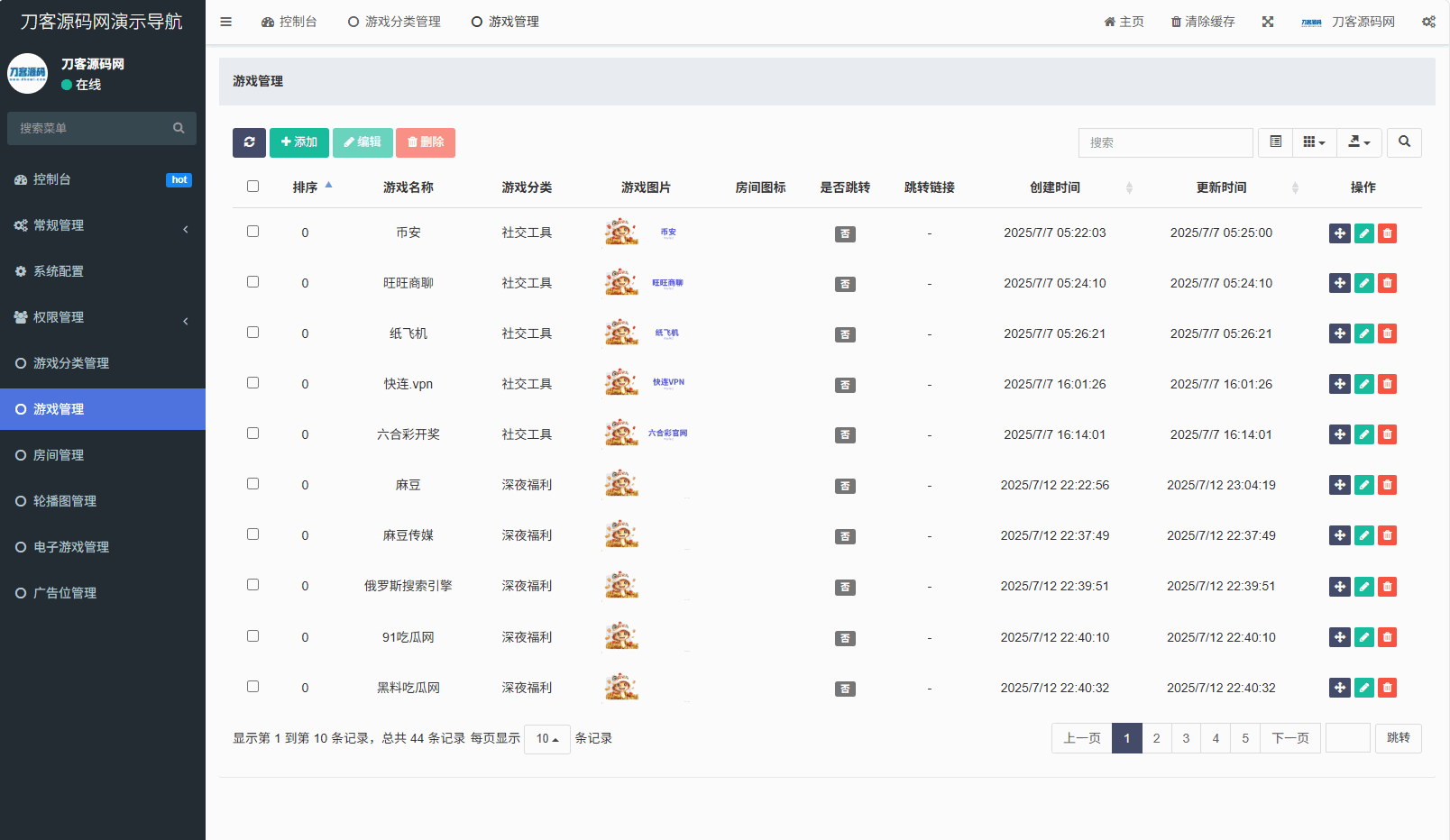Click the search magnifier button beside the toolbar

tap(1404, 142)
